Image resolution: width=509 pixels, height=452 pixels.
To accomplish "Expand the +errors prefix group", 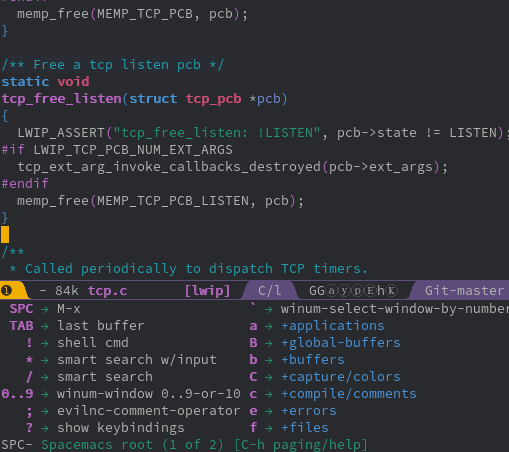I will tap(293, 411).
